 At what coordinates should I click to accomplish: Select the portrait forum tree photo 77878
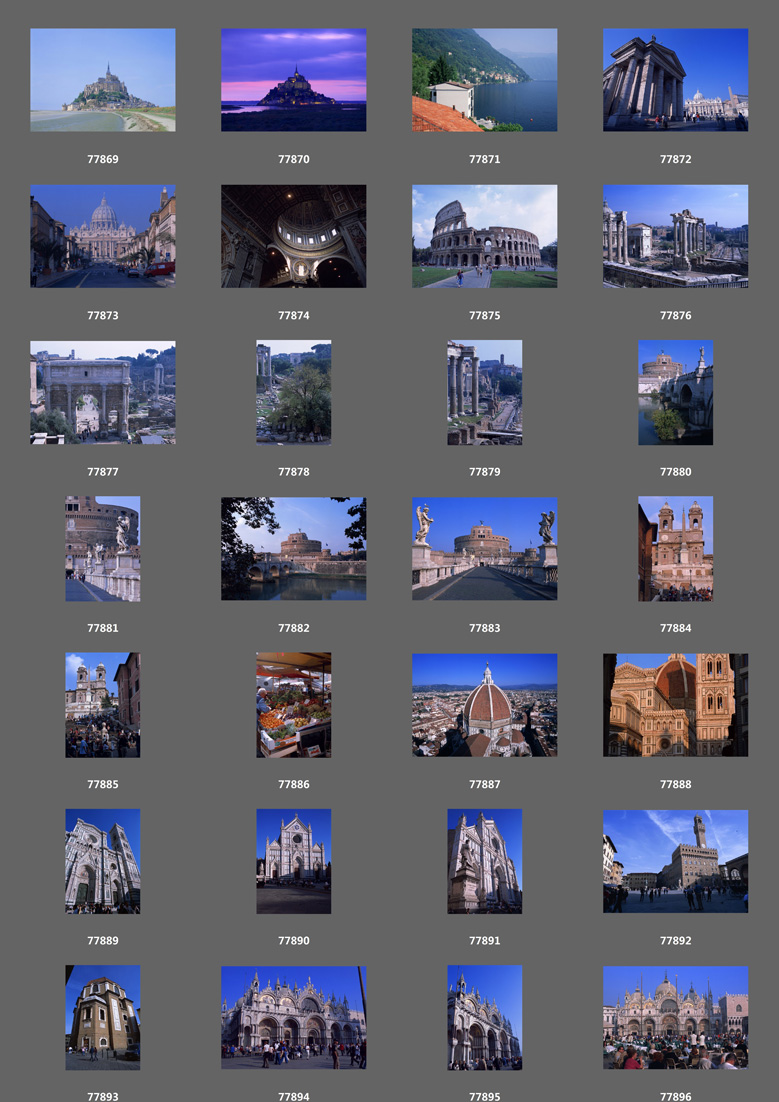(x=294, y=392)
